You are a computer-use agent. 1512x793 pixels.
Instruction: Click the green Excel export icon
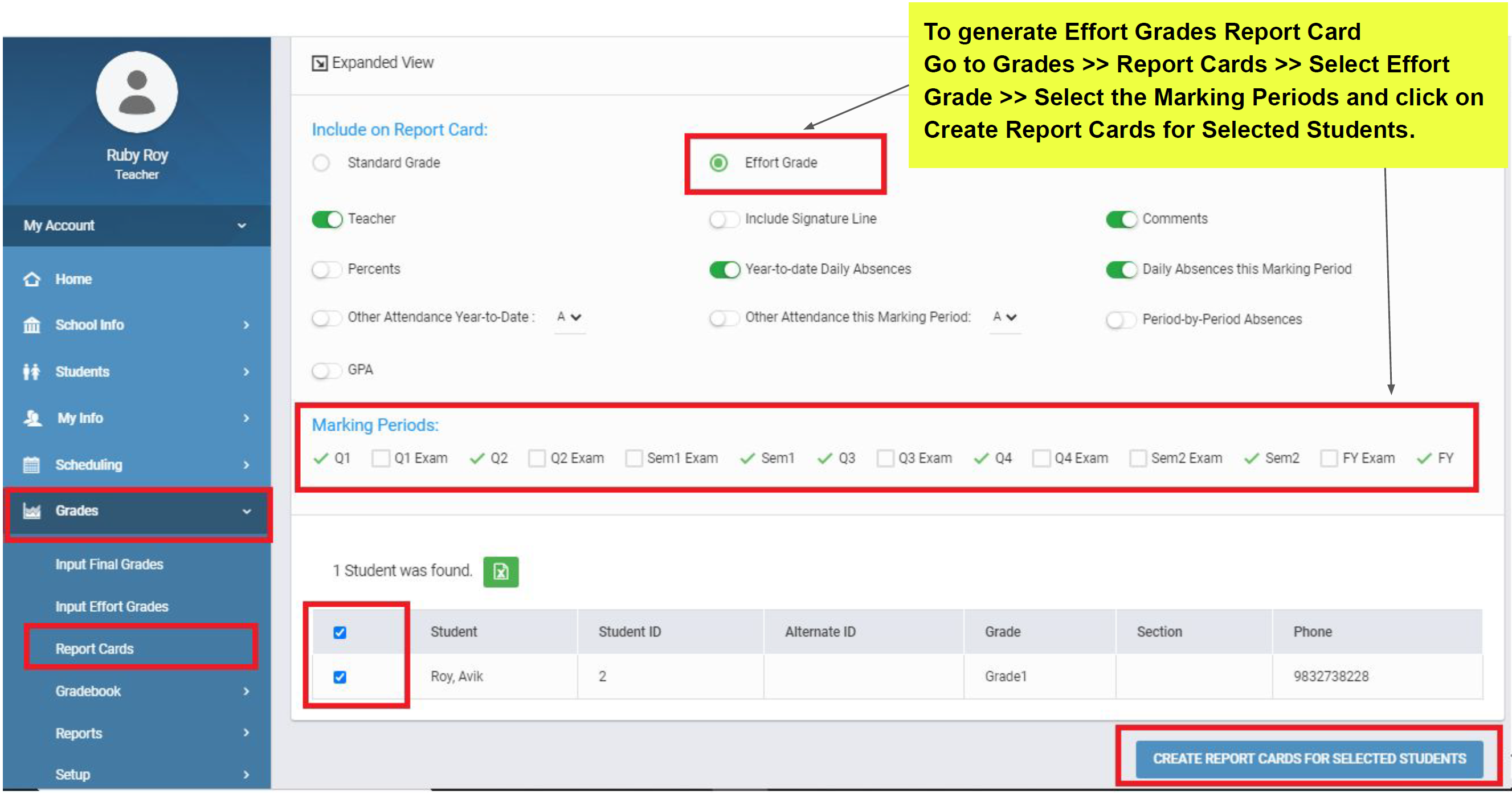pyautogui.click(x=501, y=572)
